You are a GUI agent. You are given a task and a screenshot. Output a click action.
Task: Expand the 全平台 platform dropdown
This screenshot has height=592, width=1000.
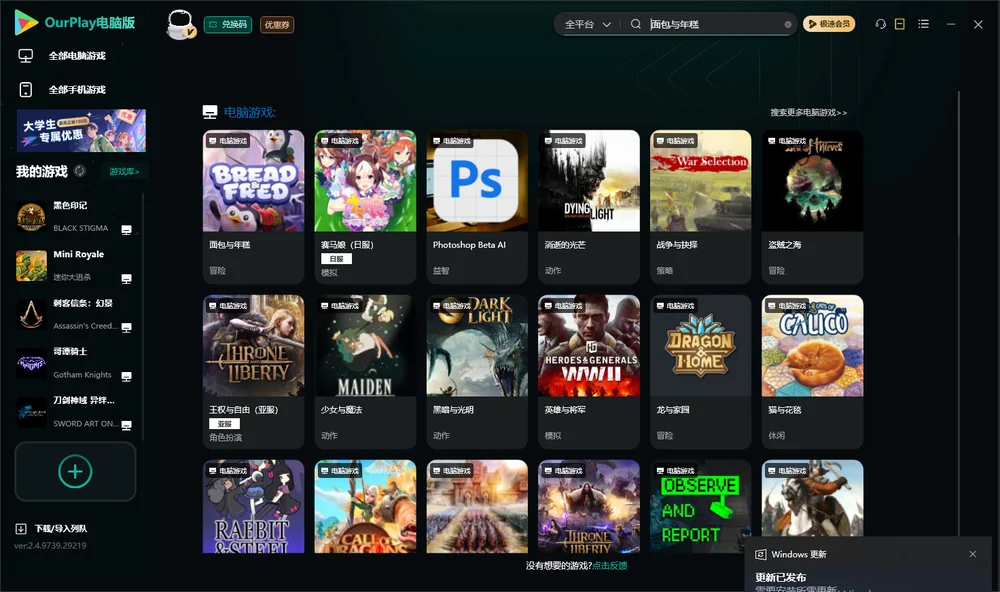coord(587,24)
